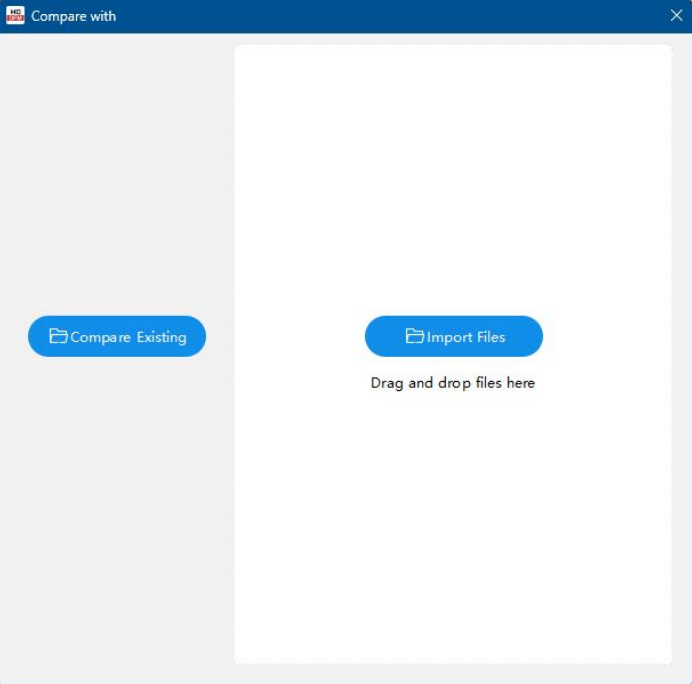Screen dimensions: 692x684
Task: Click the folder icon on Compare Existing
Action: (58, 337)
